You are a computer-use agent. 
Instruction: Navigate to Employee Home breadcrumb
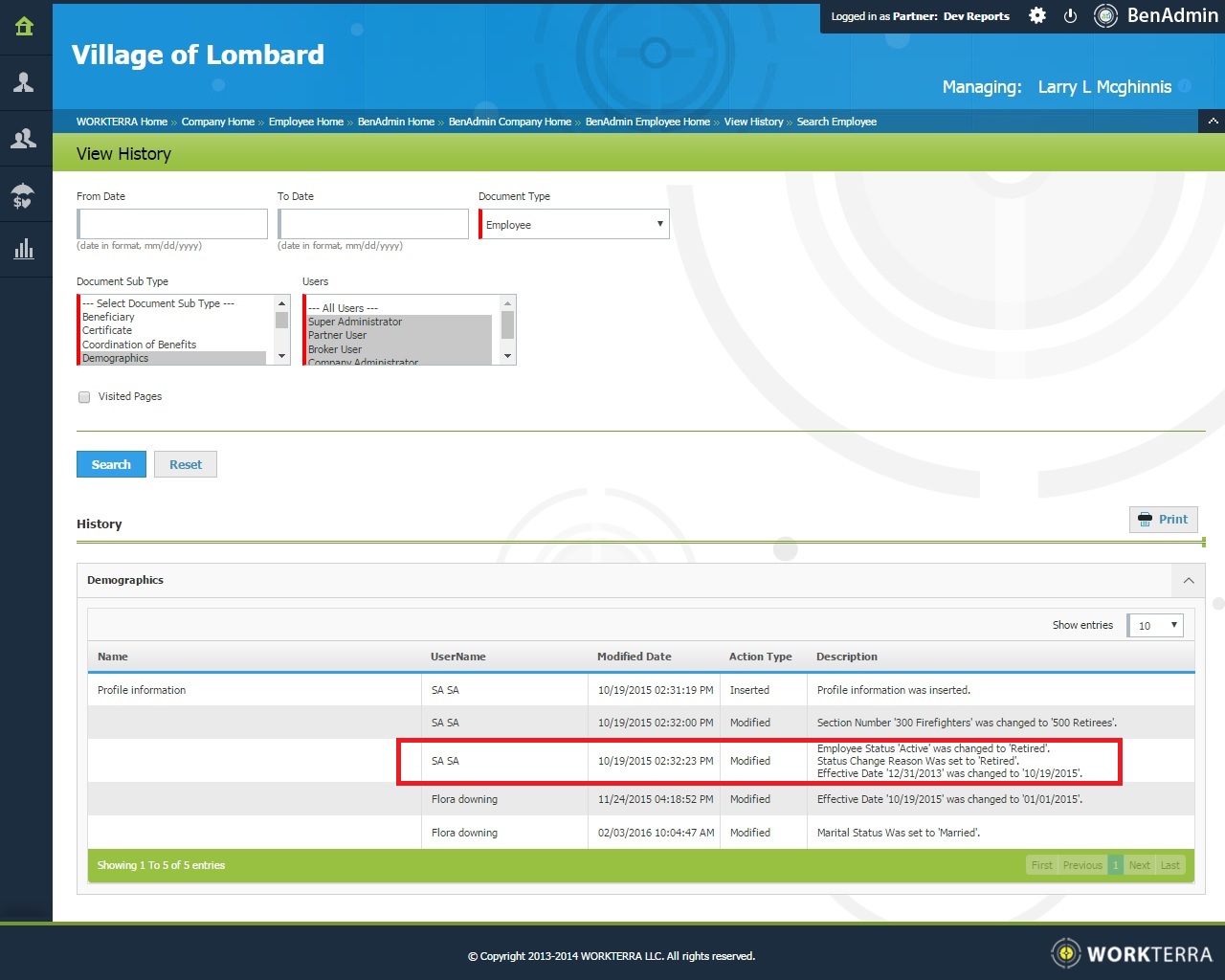point(305,122)
